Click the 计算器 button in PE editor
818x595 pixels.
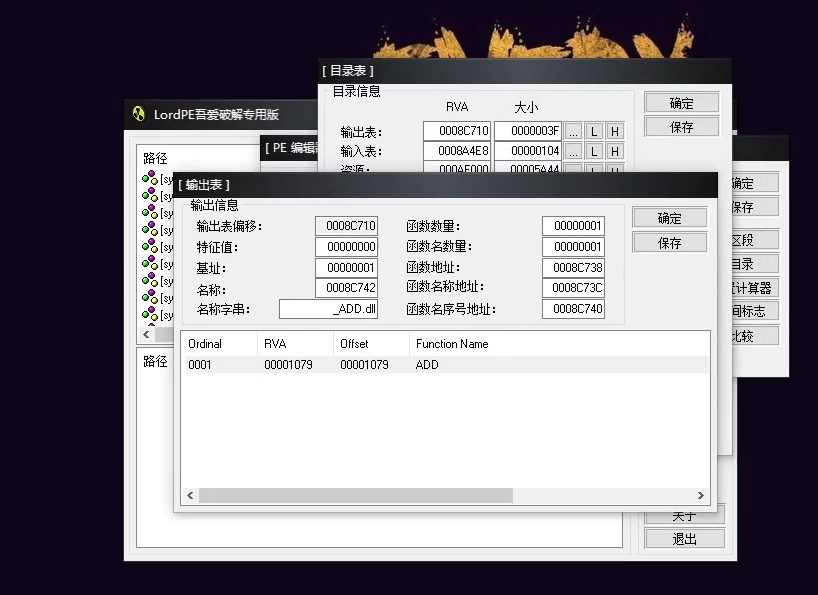755,287
